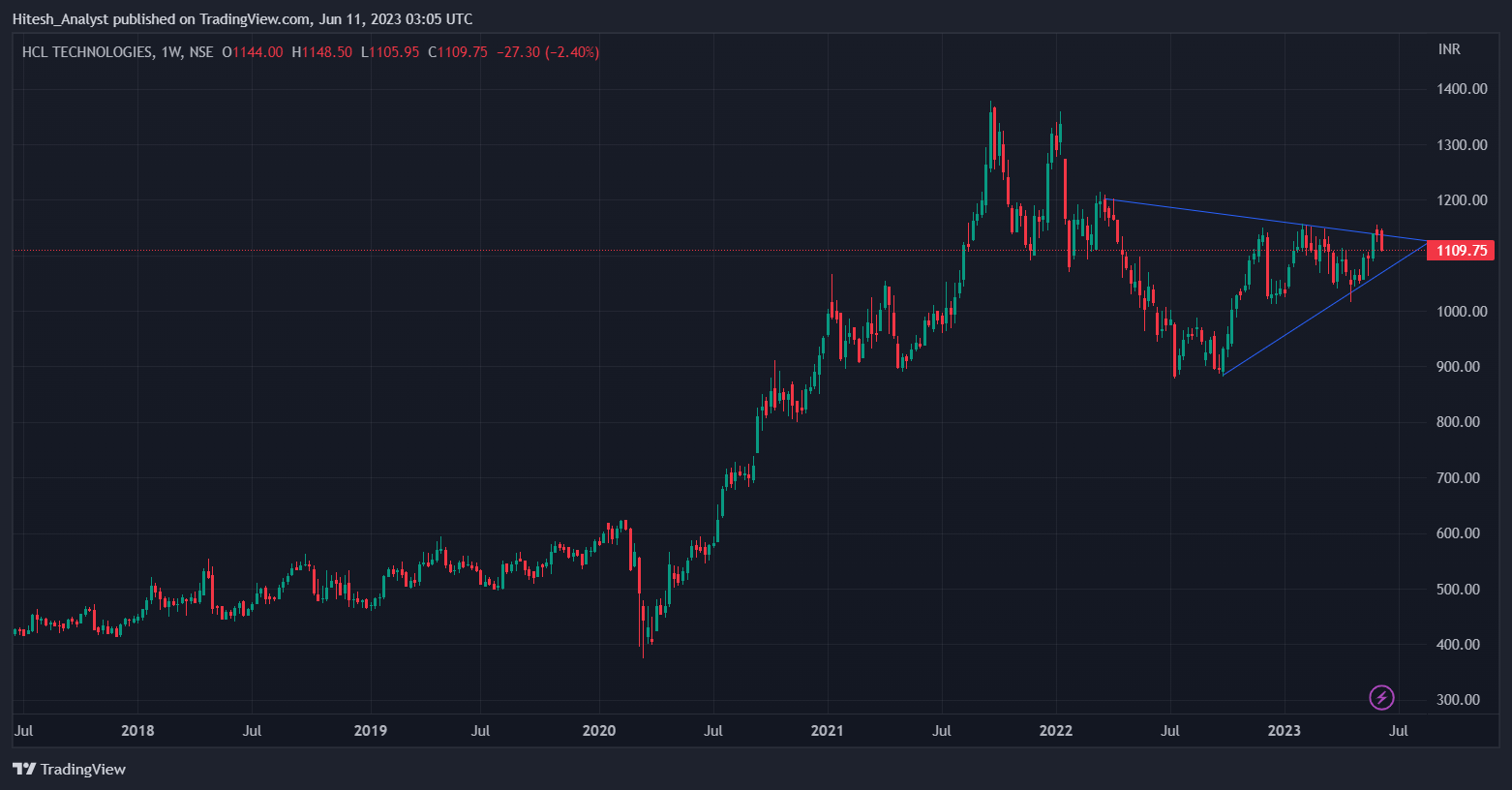Click the −27.30 (−2.40%) change value
This screenshot has height=790, width=1512.
click(x=548, y=52)
